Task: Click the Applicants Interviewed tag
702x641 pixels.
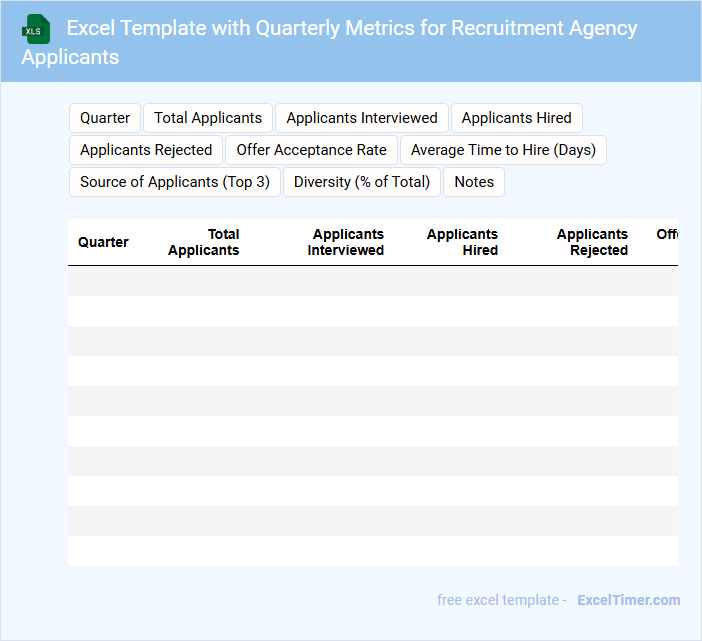Action: click(362, 118)
